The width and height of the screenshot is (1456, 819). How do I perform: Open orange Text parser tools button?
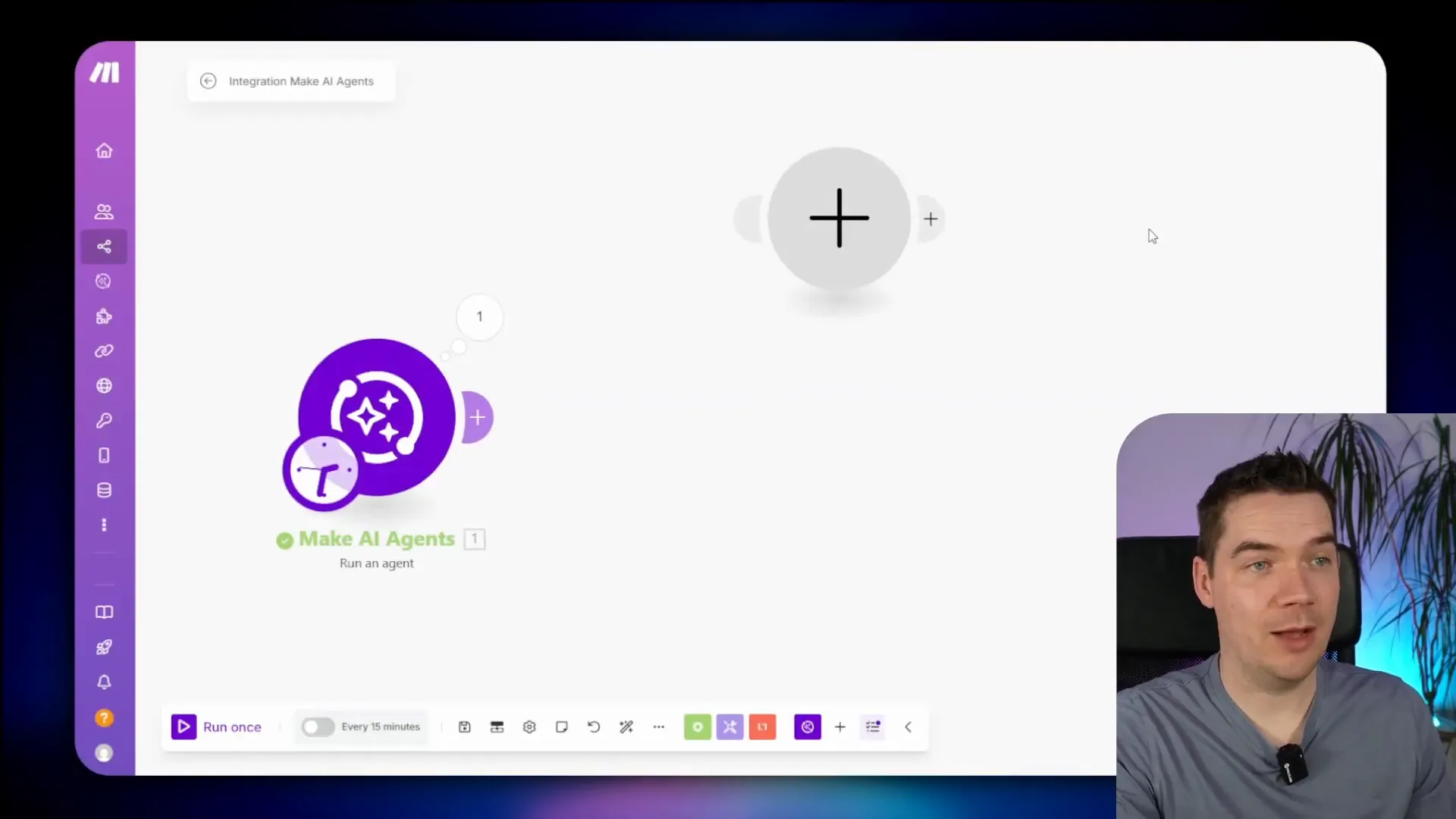pos(763,726)
